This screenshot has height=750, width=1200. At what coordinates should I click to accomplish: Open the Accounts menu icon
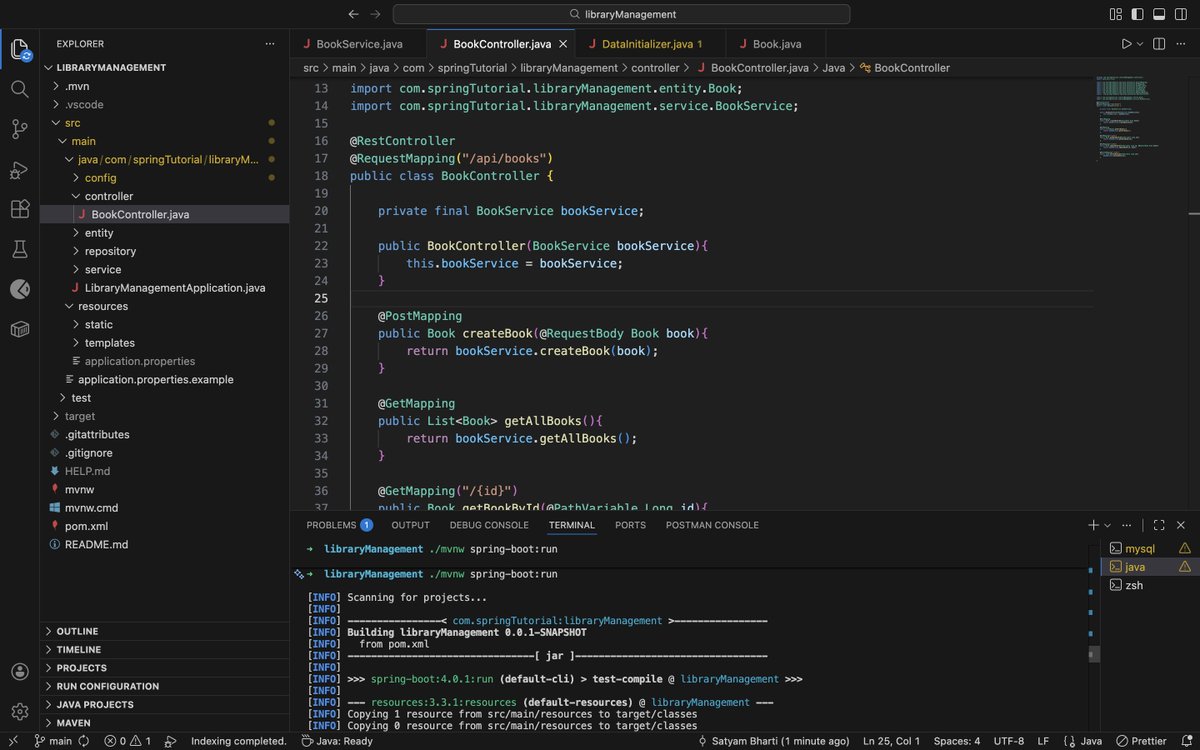[x=20, y=671]
